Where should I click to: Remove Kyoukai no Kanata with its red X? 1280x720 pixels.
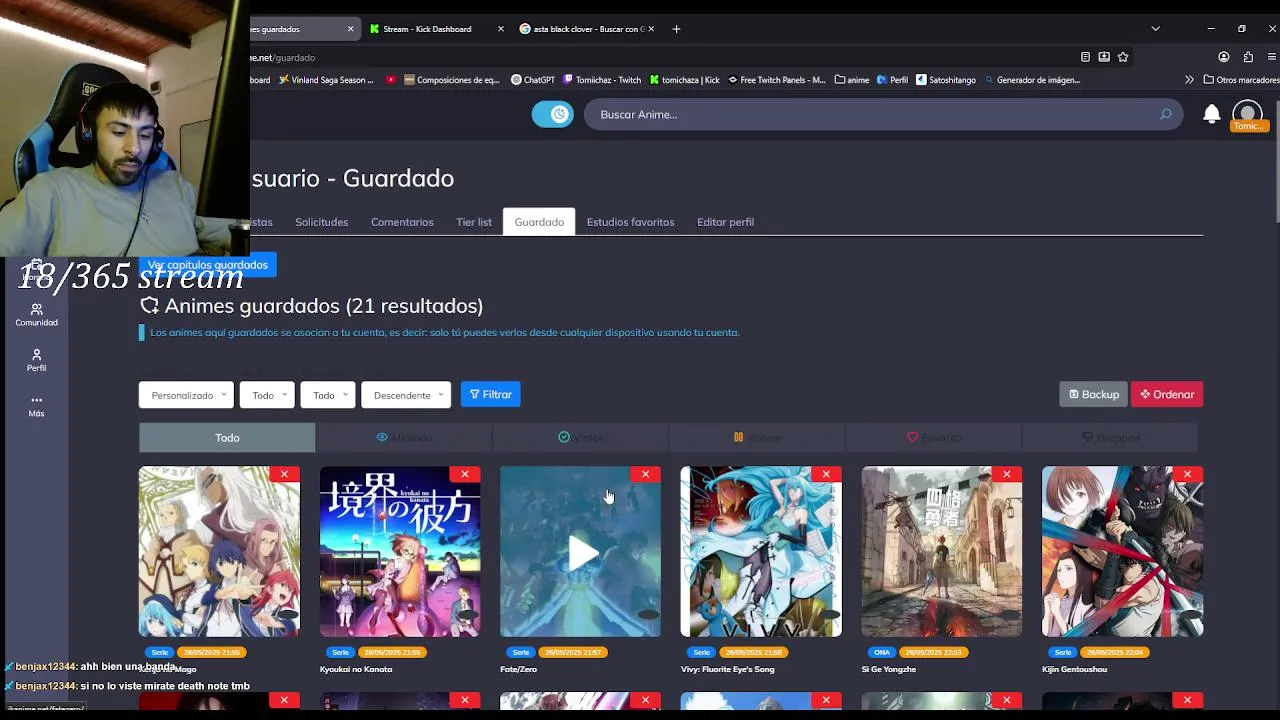(x=464, y=474)
